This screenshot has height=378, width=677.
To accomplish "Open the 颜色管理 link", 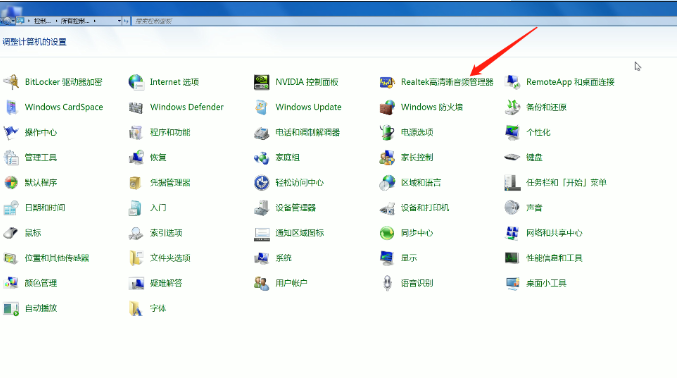I will [x=41, y=283].
